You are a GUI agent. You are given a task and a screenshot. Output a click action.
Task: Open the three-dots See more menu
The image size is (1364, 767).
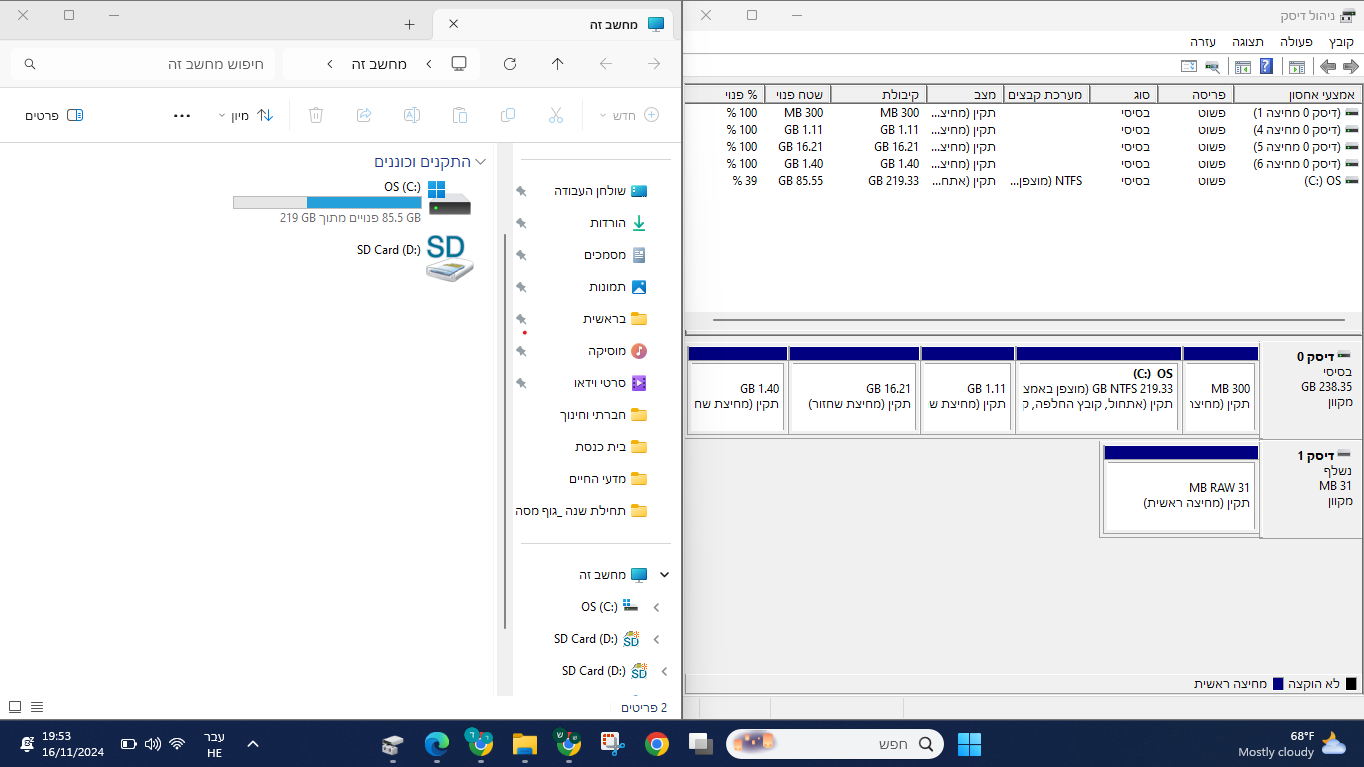pyautogui.click(x=182, y=115)
